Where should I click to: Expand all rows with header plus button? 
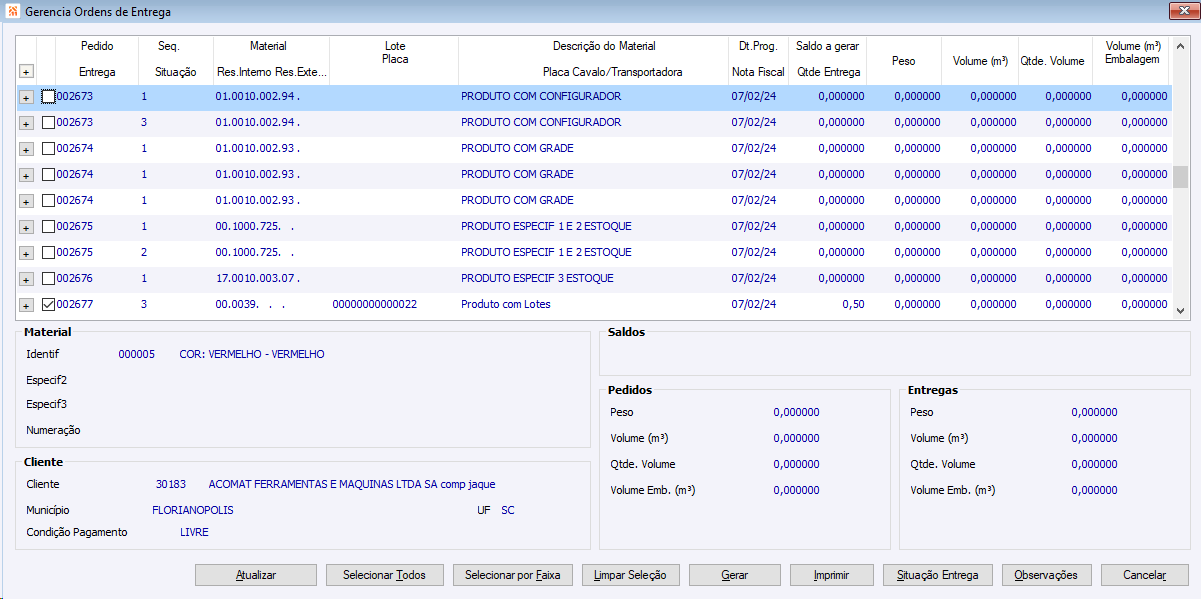26,72
